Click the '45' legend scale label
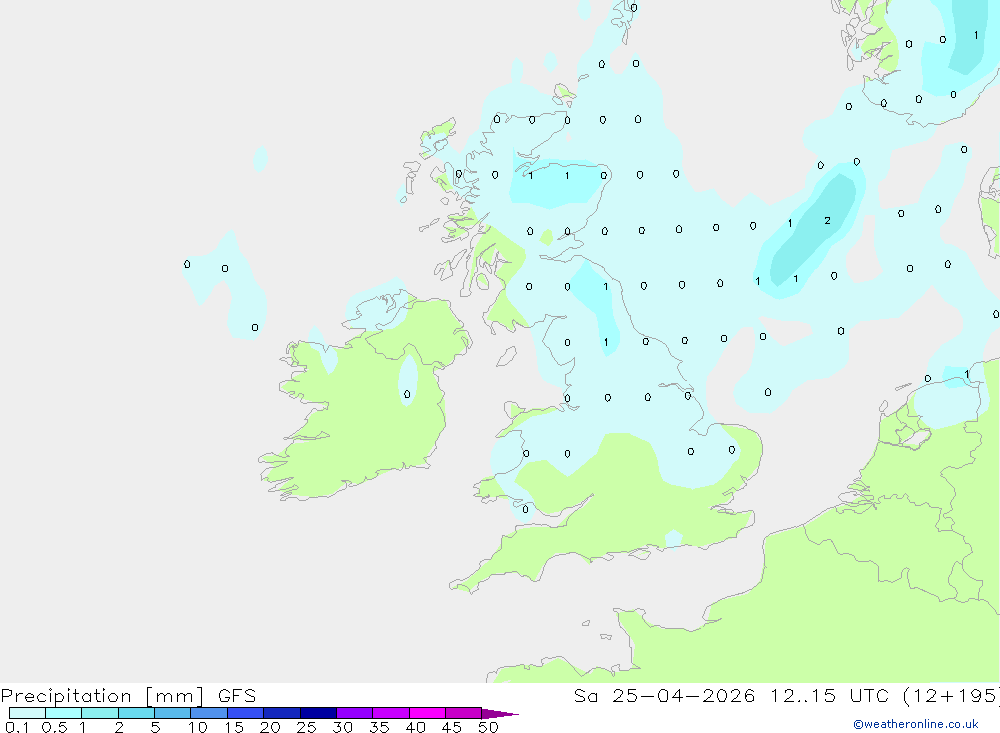 452,727
